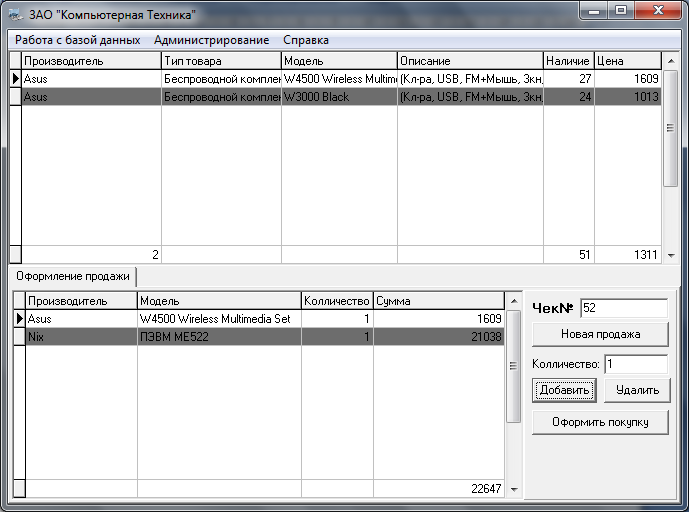Focus the 'Колличество' input field
This screenshot has width=689, height=512.
[636, 364]
